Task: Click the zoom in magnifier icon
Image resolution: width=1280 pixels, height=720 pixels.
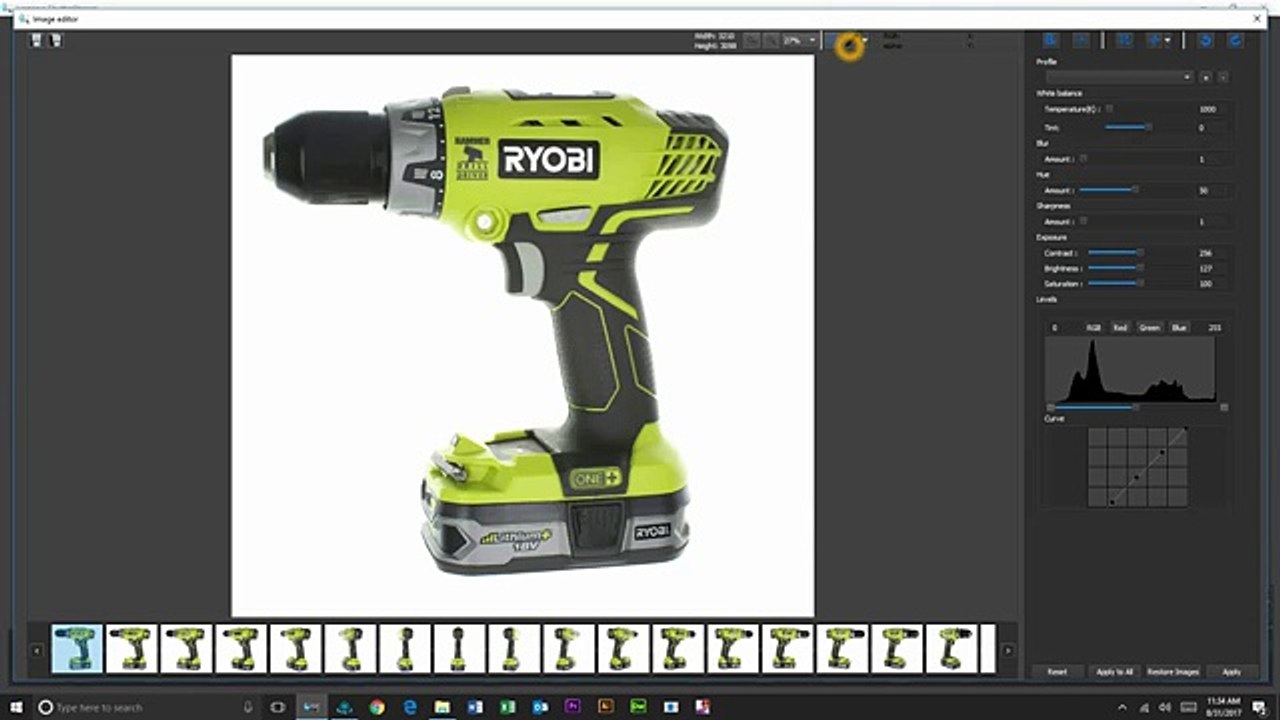Action: (x=771, y=40)
